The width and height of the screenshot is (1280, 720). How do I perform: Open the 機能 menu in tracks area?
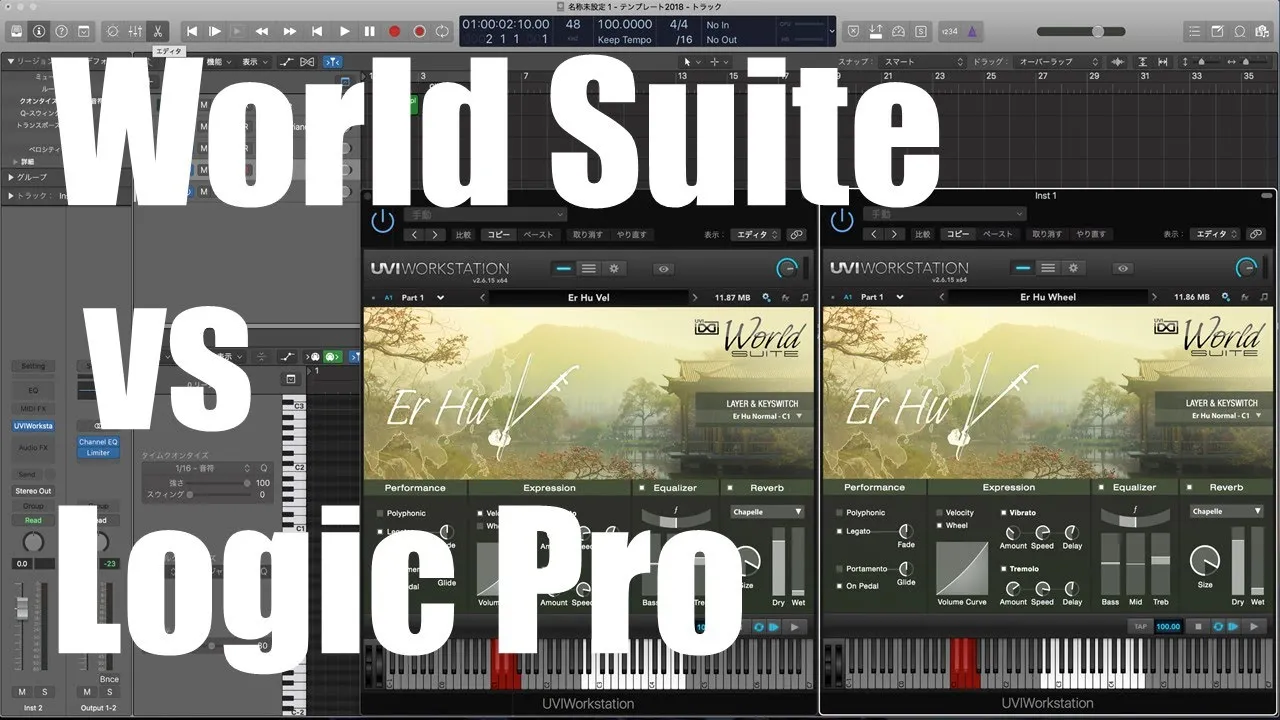(219, 61)
